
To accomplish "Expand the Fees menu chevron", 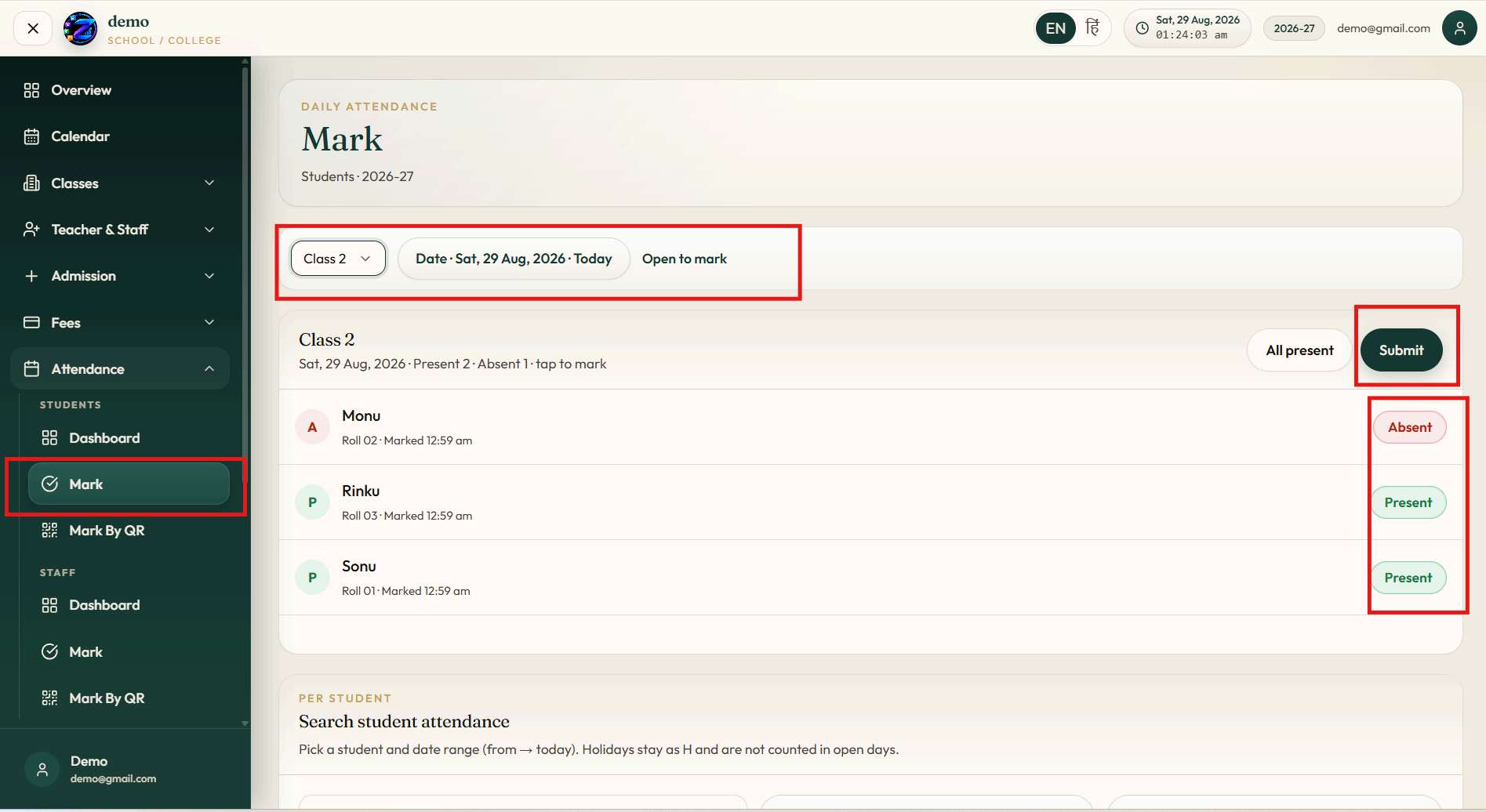I will click(209, 322).
